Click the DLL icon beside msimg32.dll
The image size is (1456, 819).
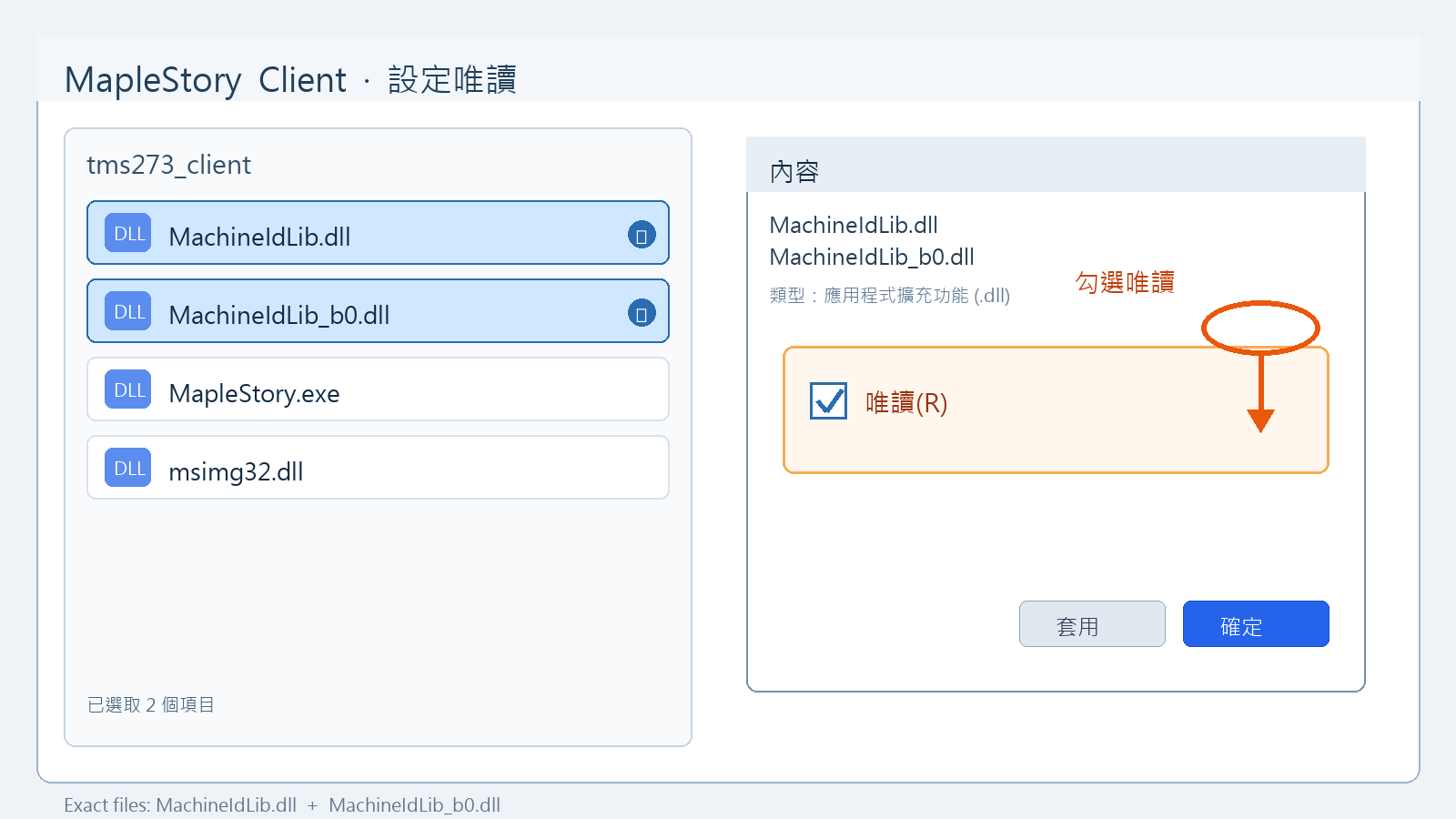click(x=127, y=468)
